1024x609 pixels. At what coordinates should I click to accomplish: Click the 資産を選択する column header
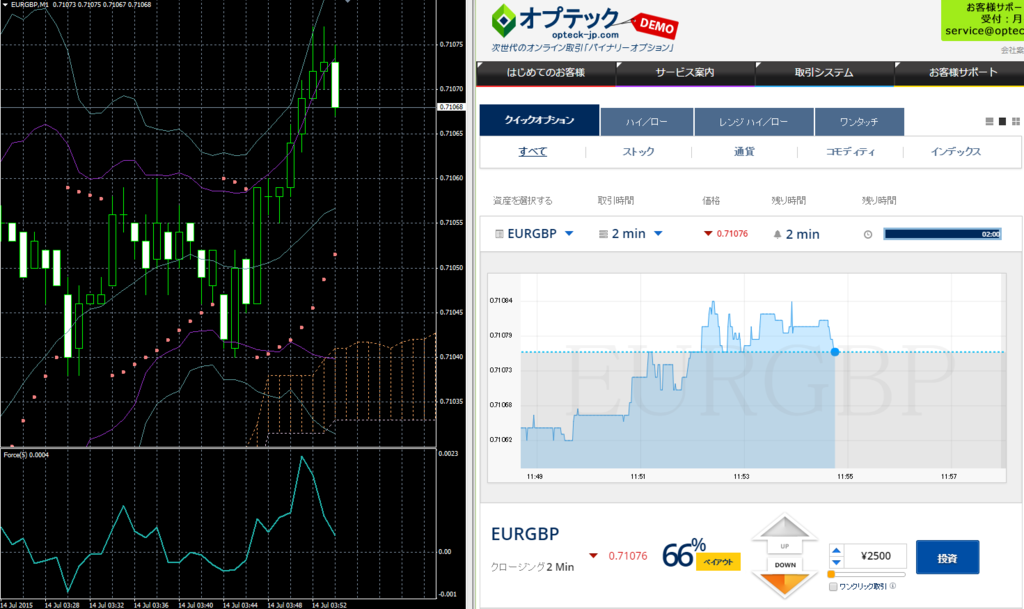522,200
